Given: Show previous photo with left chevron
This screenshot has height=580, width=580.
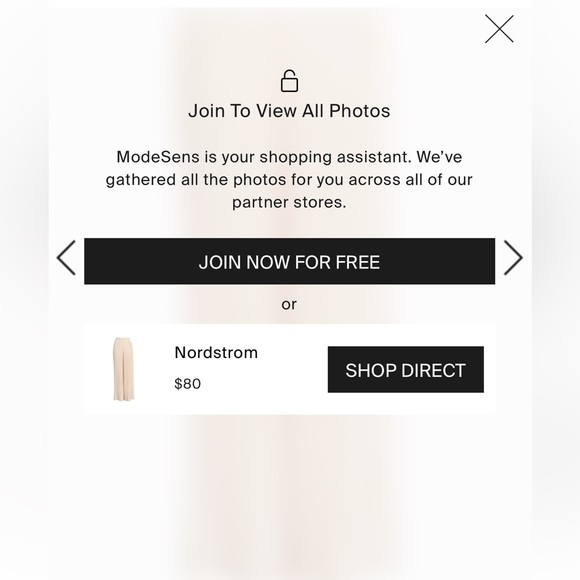Looking at the screenshot, I should pos(66,258).
